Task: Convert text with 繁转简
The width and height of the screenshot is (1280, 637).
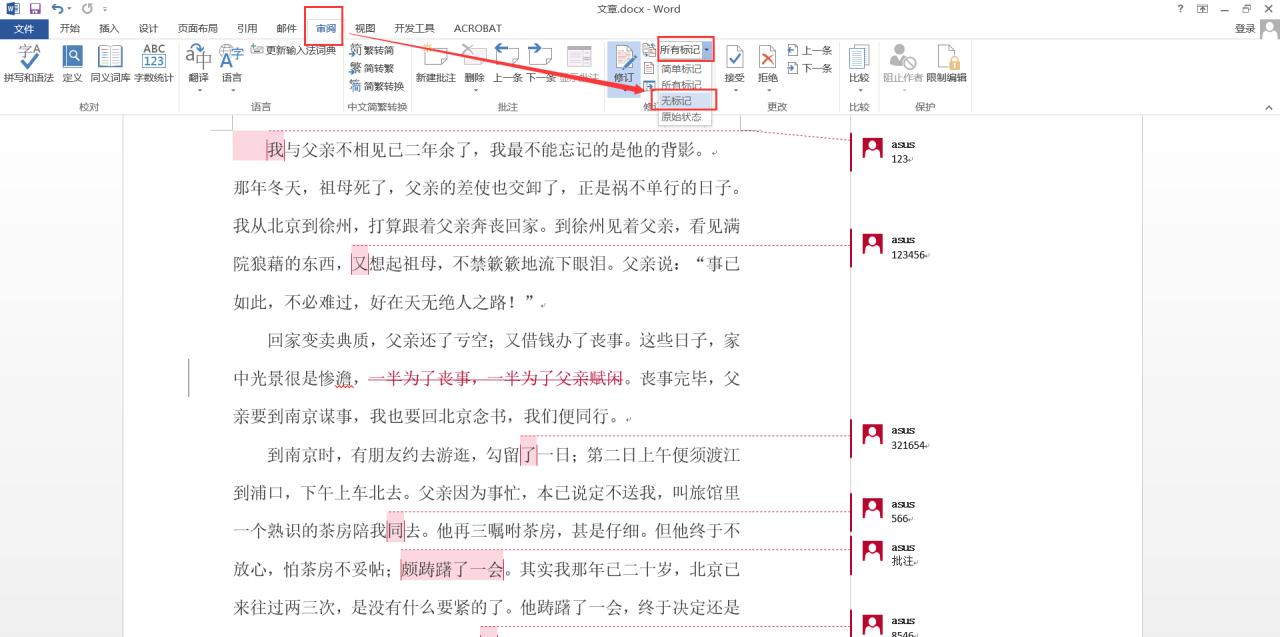Action: click(371, 50)
